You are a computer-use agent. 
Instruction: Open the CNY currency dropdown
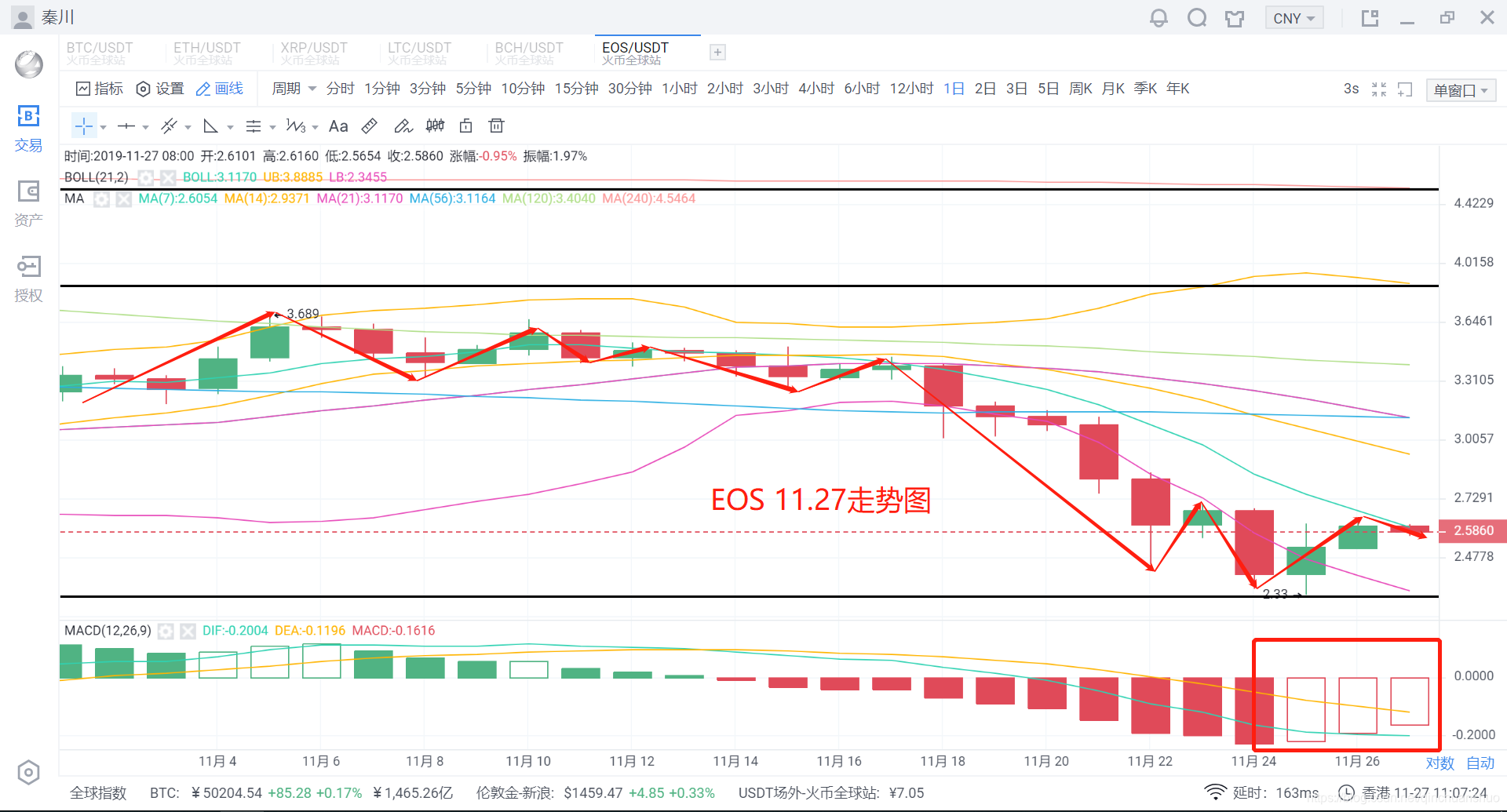(x=1294, y=18)
